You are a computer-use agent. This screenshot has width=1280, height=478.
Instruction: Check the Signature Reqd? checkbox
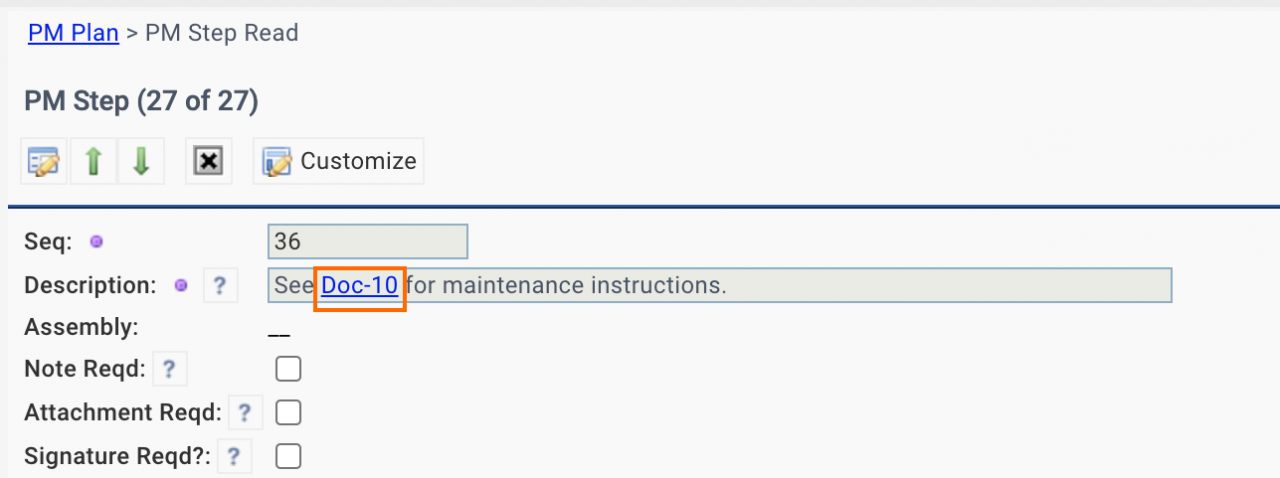[288, 457]
